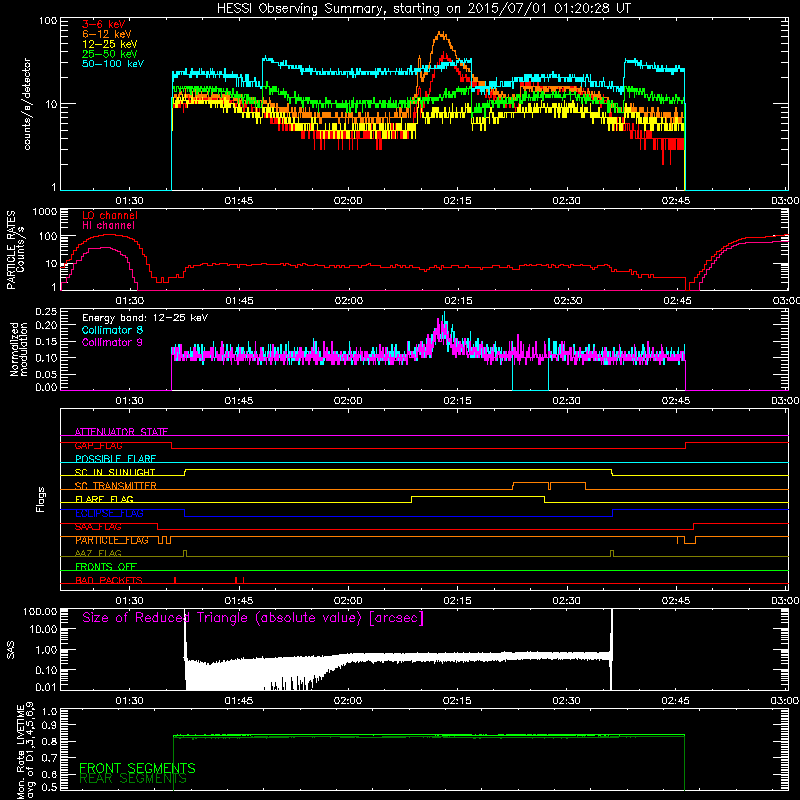
Task: Click the 'ATTENUATOR_STATE' flag label
Action: pos(121,432)
